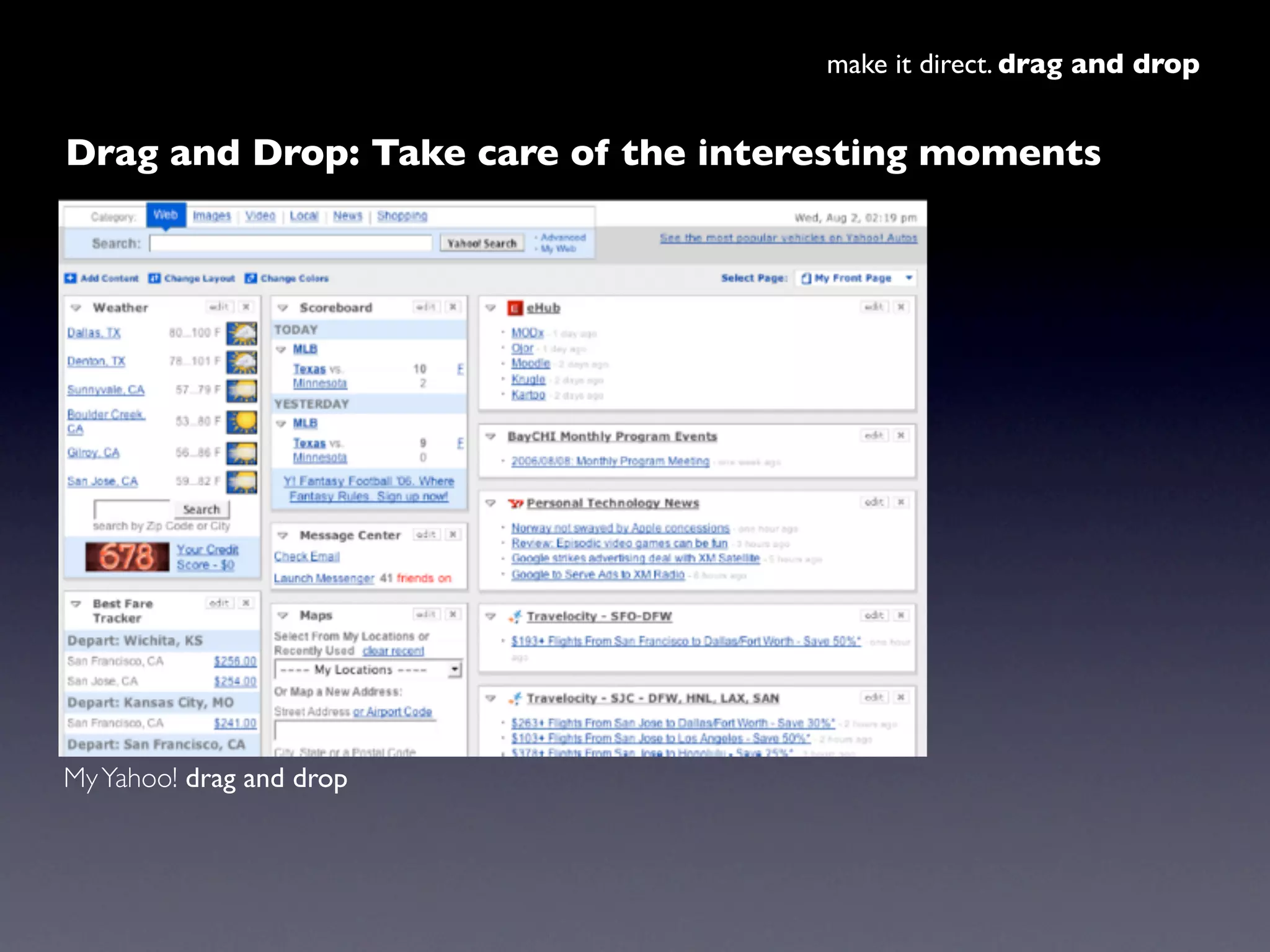Click the Change Layout icon
Viewport: 1270px width, 952px height.
(x=154, y=278)
